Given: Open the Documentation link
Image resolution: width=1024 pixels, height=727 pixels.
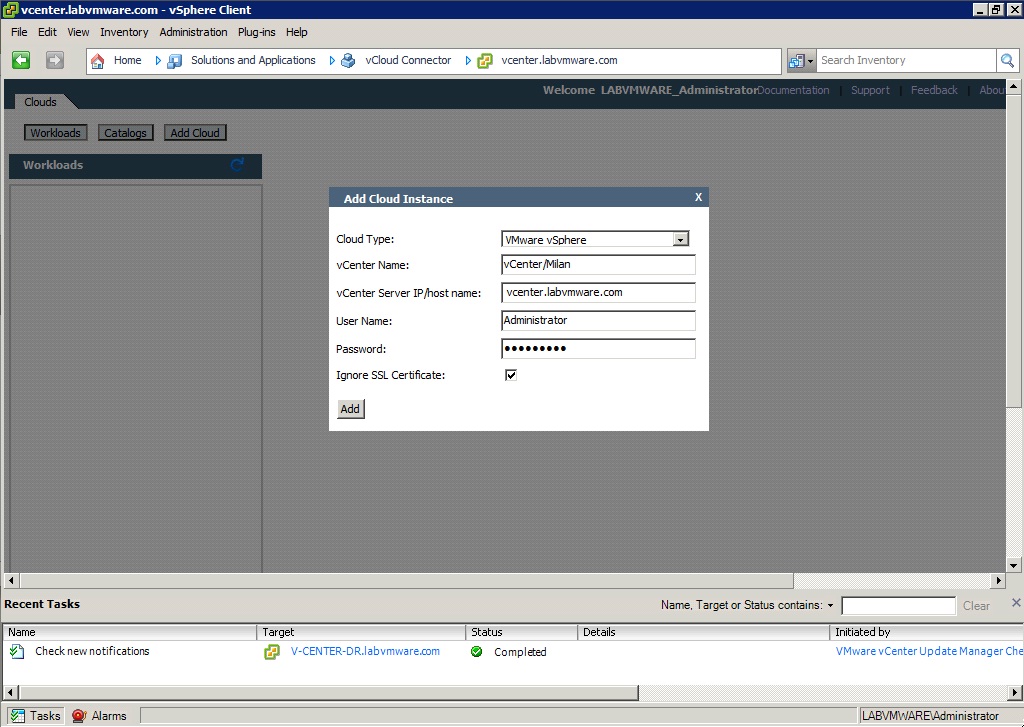Looking at the screenshot, I should coord(793,90).
